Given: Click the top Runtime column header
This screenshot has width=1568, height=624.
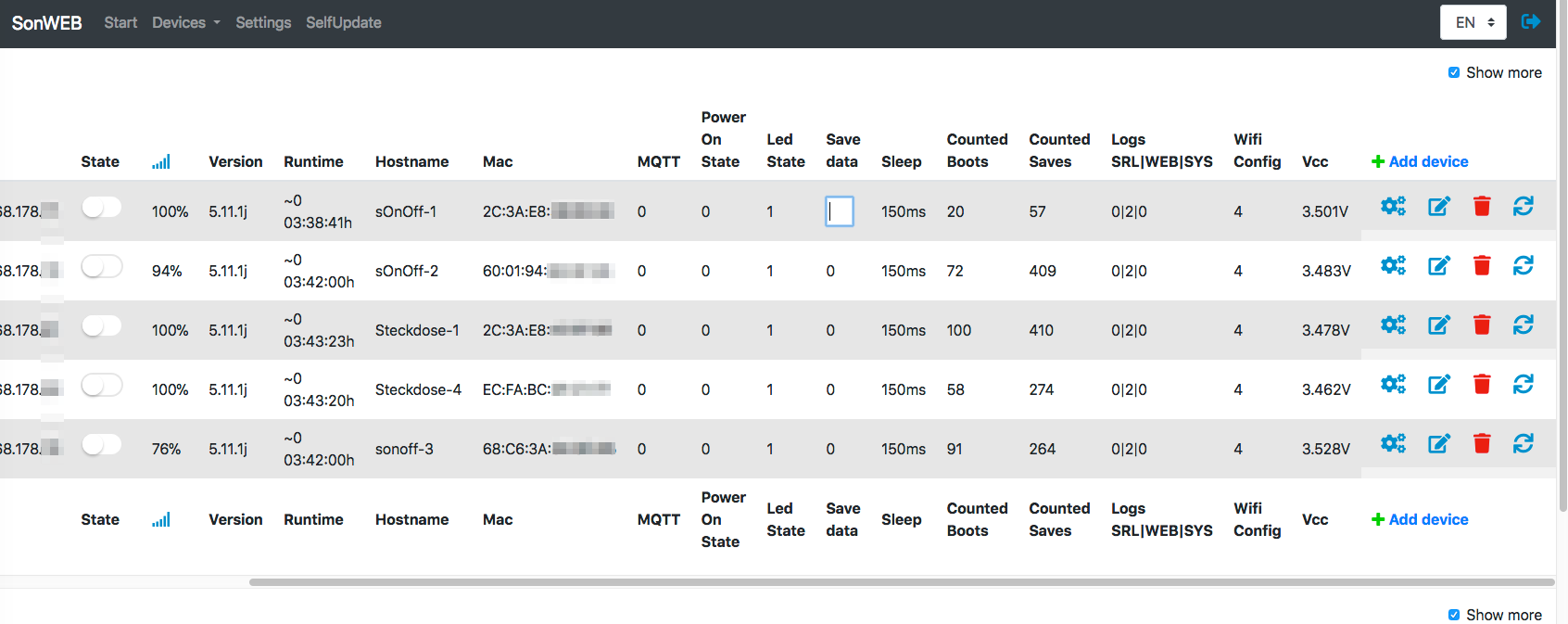Looking at the screenshot, I should coord(313,161).
